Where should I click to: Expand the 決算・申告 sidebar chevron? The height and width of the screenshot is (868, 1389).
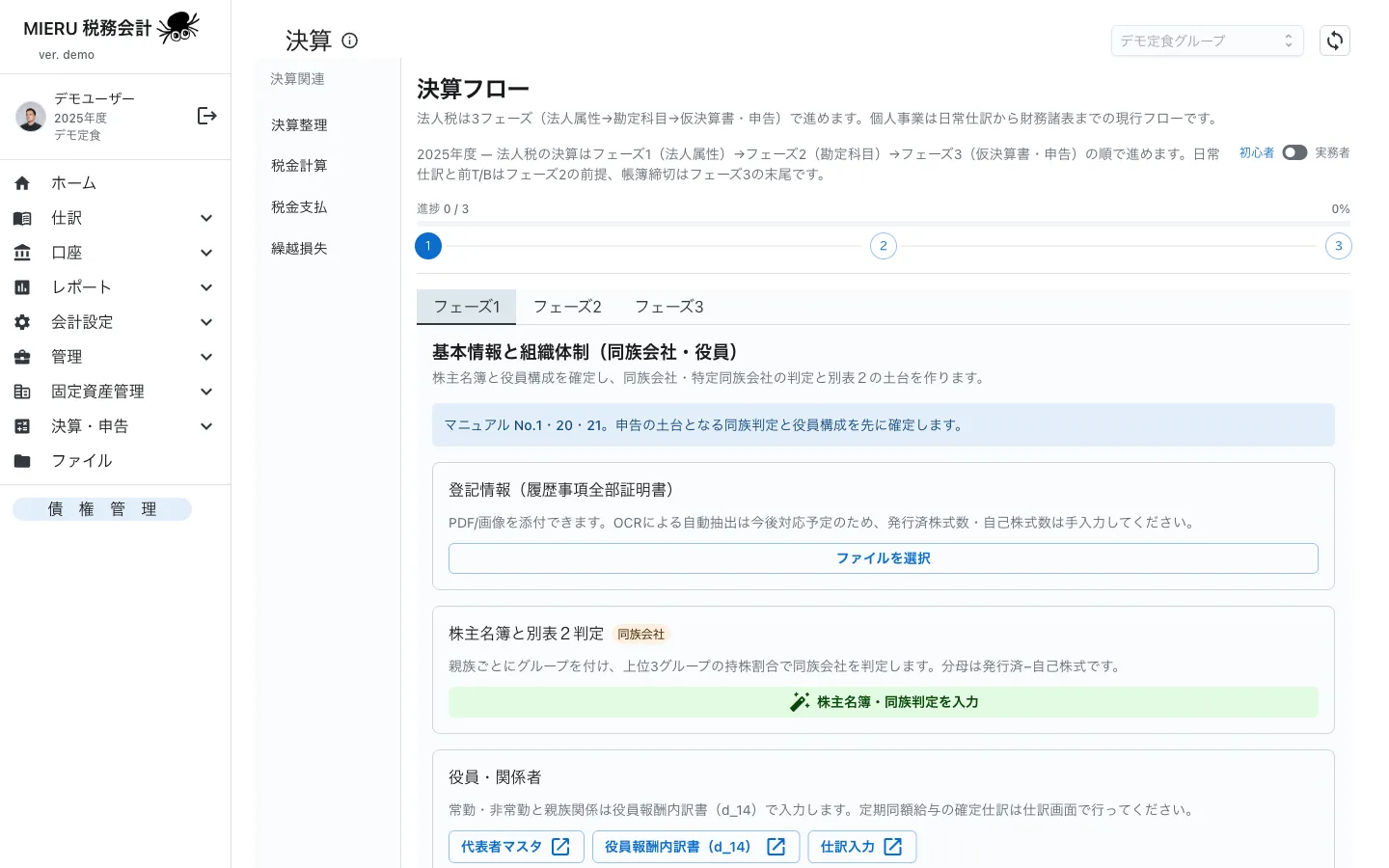[x=206, y=426]
